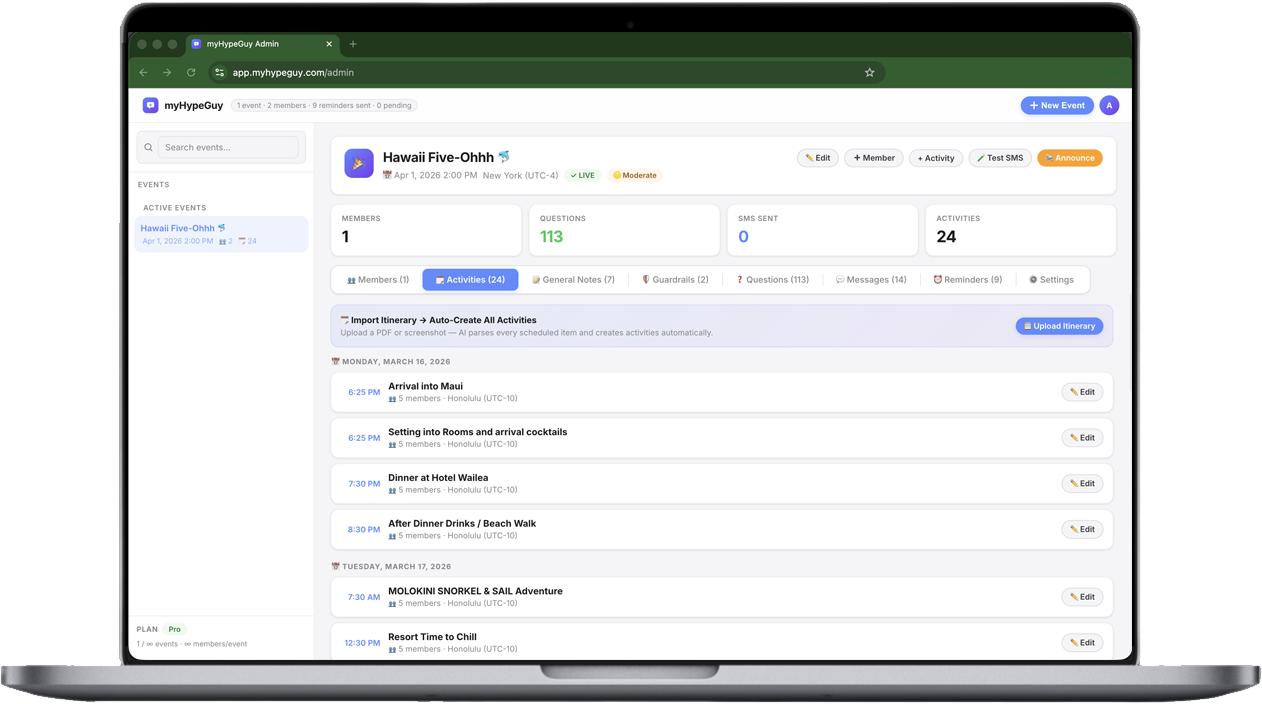Select the Members tab
Viewport: 1262px width, 704px height.
click(x=377, y=280)
